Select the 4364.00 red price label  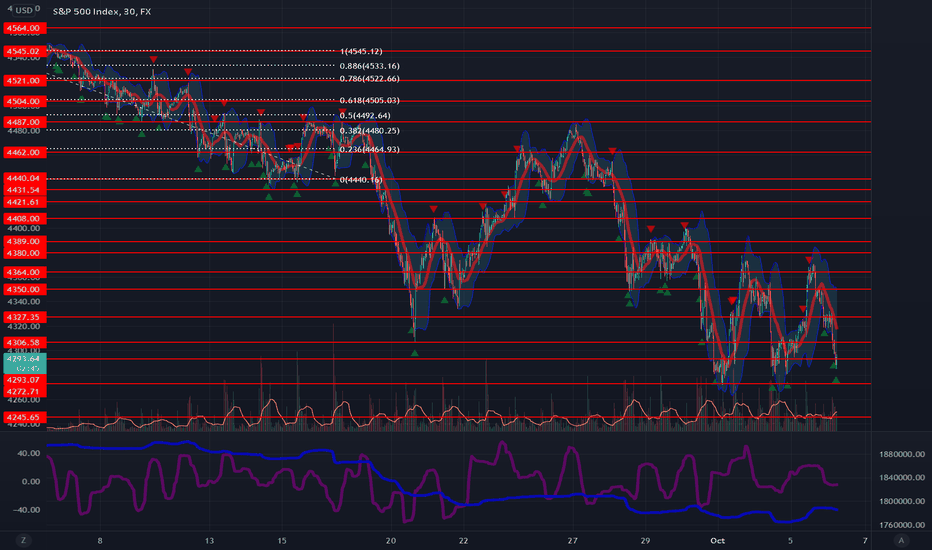[x=24, y=272]
